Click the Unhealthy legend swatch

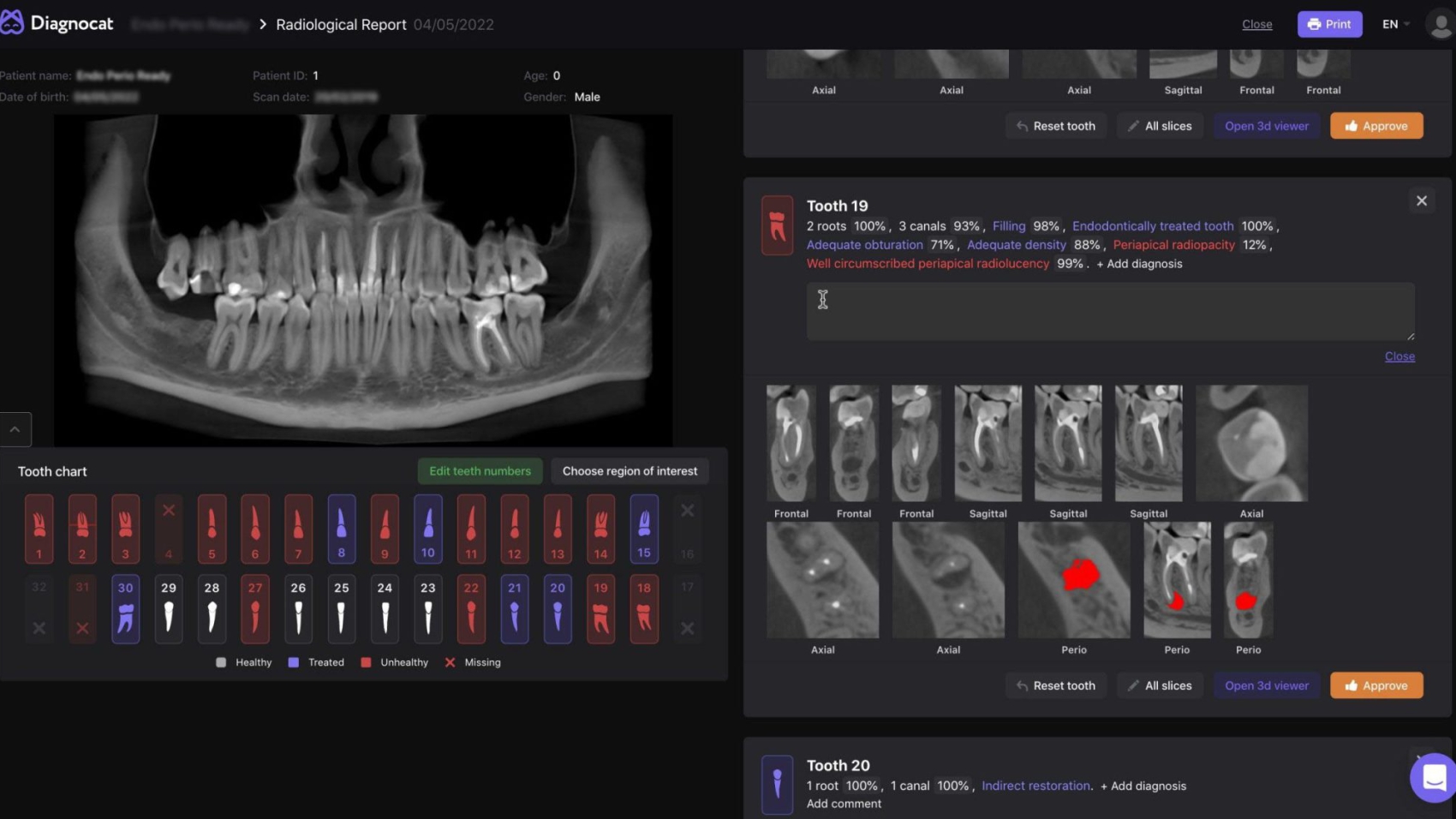366,662
